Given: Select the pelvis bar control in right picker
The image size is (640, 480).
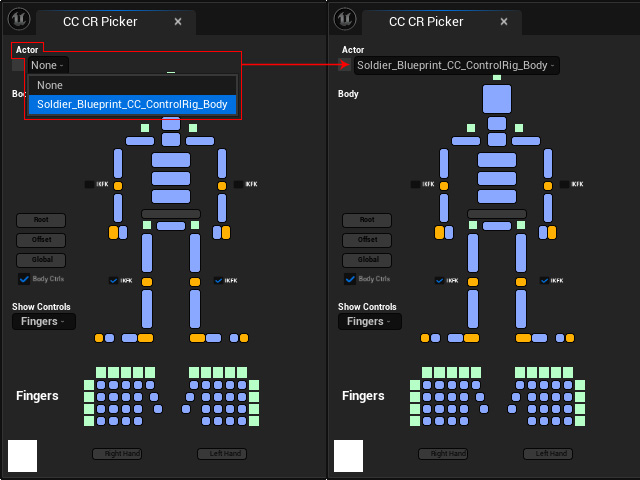Looking at the screenshot, I should [497, 214].
